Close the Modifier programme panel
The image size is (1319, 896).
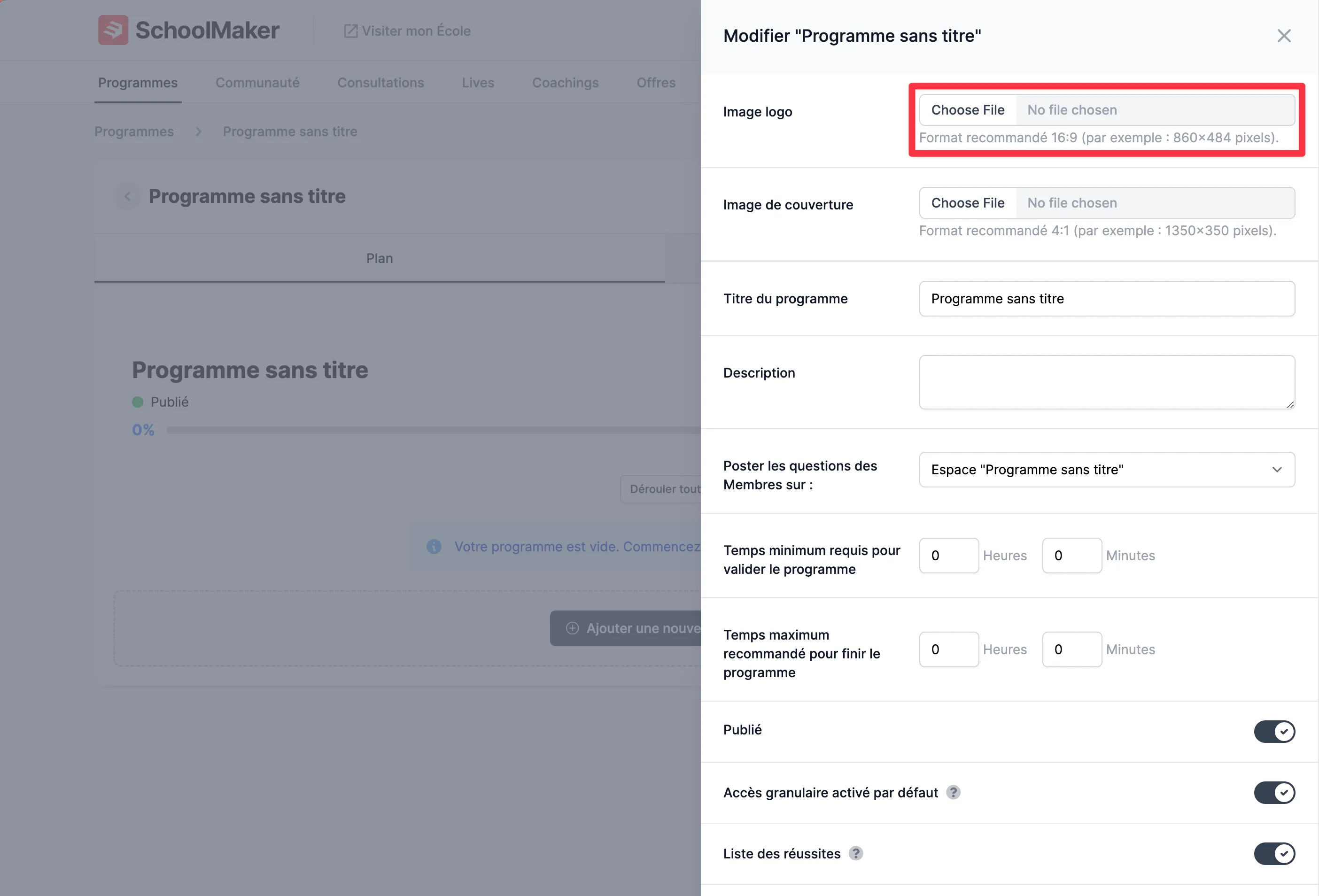tap(1284, 36)
